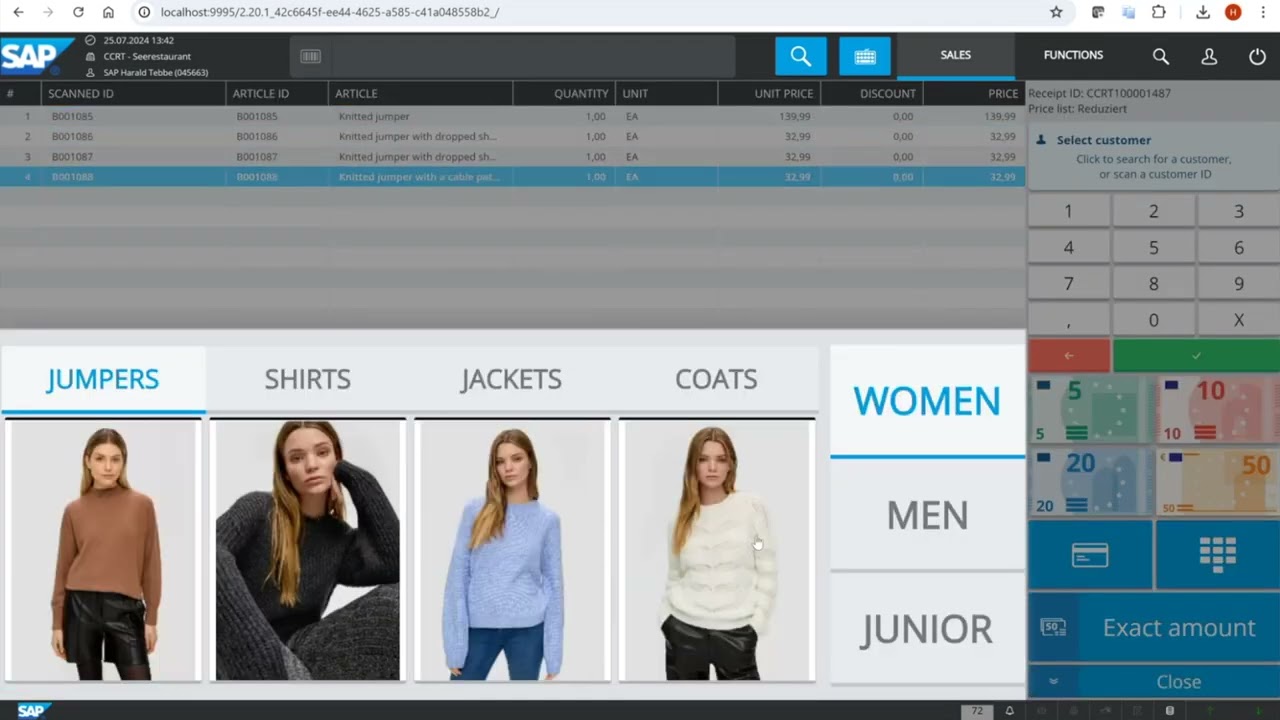Select highlighted receipt row B001088
The image size is (1280, 720).
(512, 176)
